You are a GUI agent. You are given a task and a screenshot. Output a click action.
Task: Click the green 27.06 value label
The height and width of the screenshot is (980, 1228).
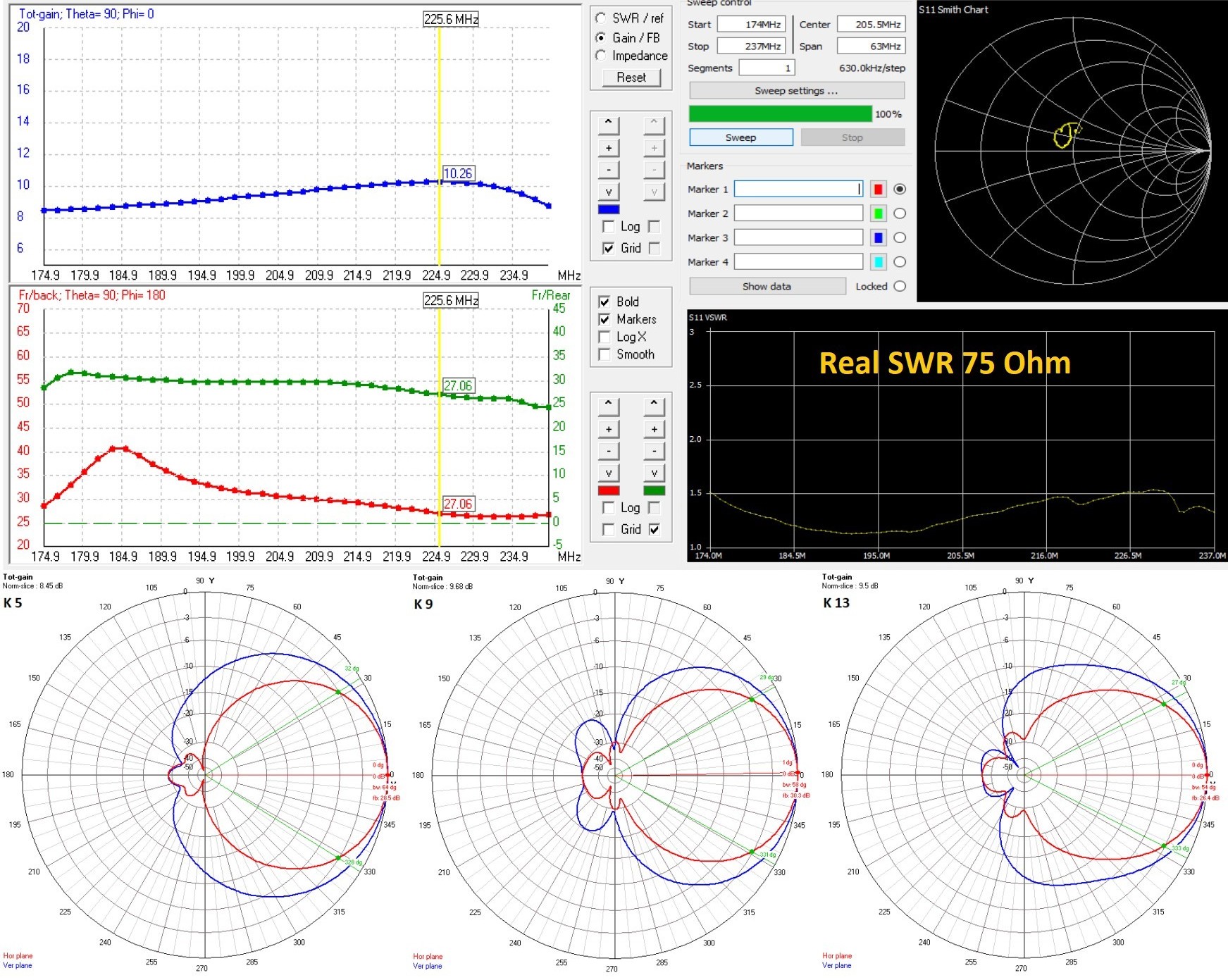[458, 385]
